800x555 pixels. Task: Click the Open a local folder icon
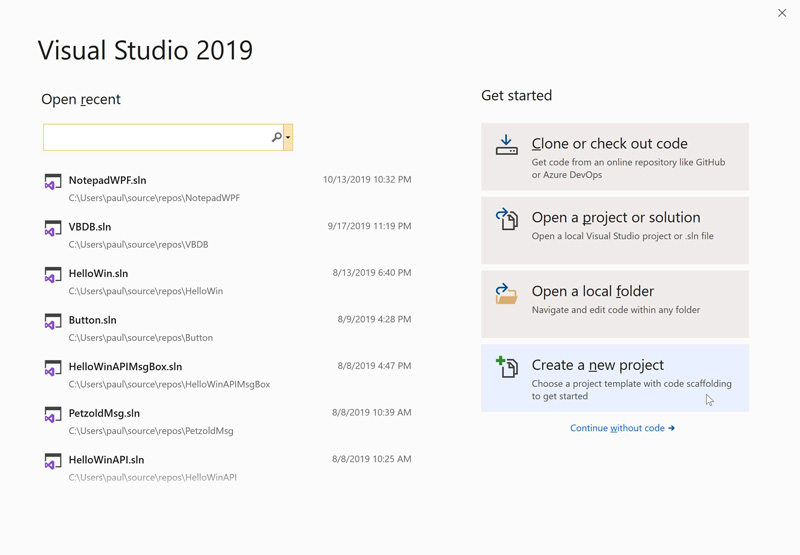(x=507, y=293)
